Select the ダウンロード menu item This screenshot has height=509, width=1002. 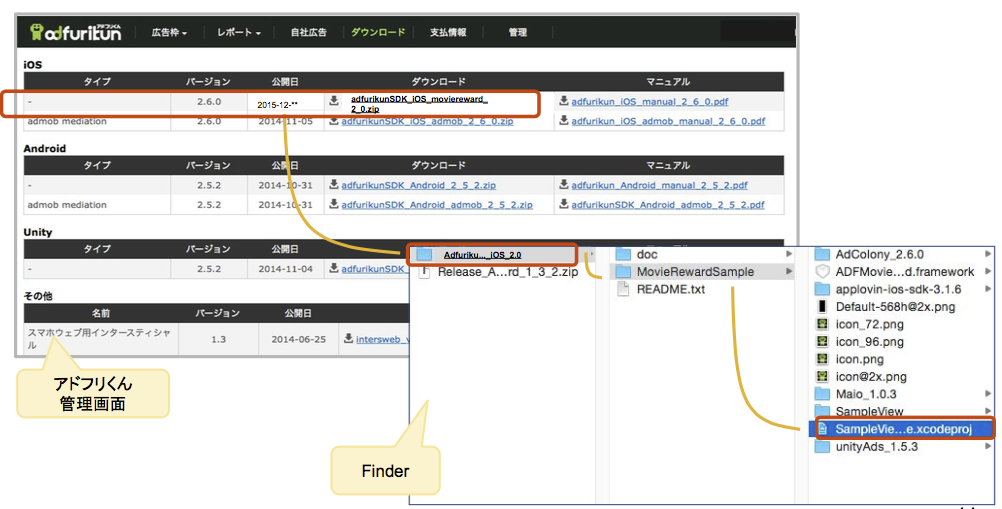pyautogui.click(x=378, y=32)
